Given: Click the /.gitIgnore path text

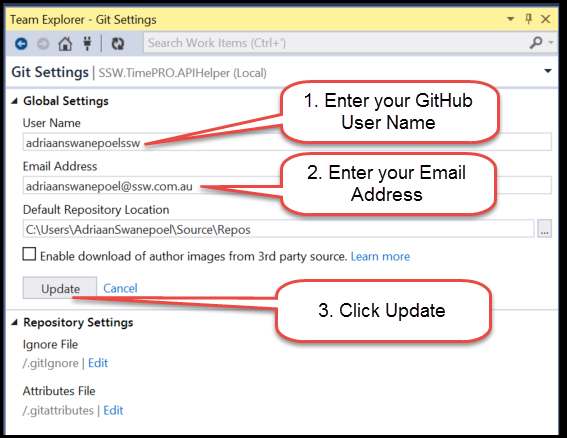Looking at the screenshot, I should pos(50,363).
